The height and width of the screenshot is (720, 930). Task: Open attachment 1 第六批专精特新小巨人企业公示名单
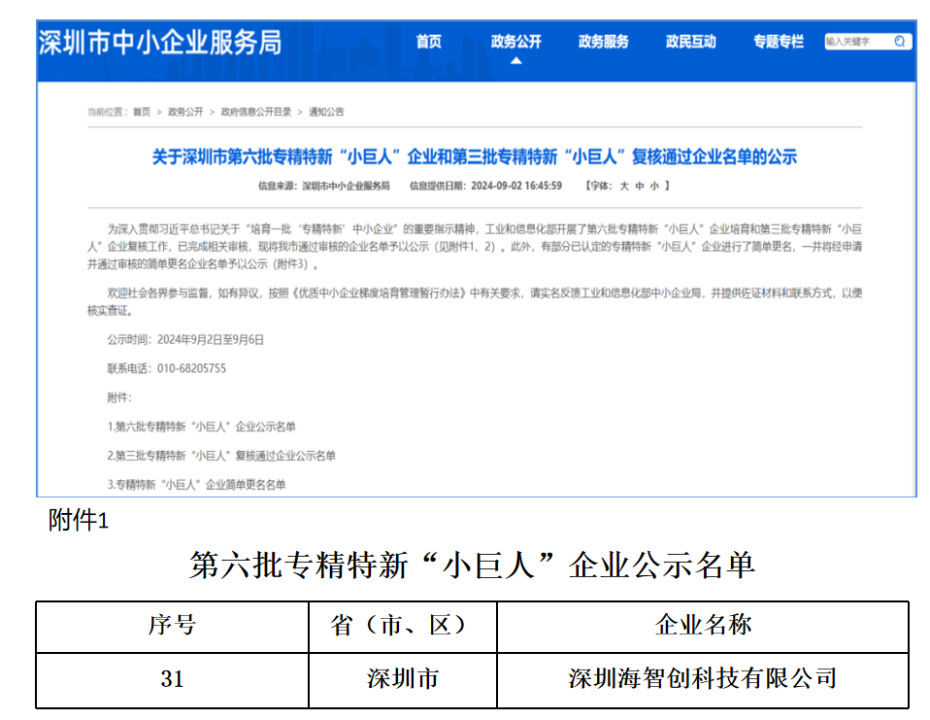pos(202,427)
